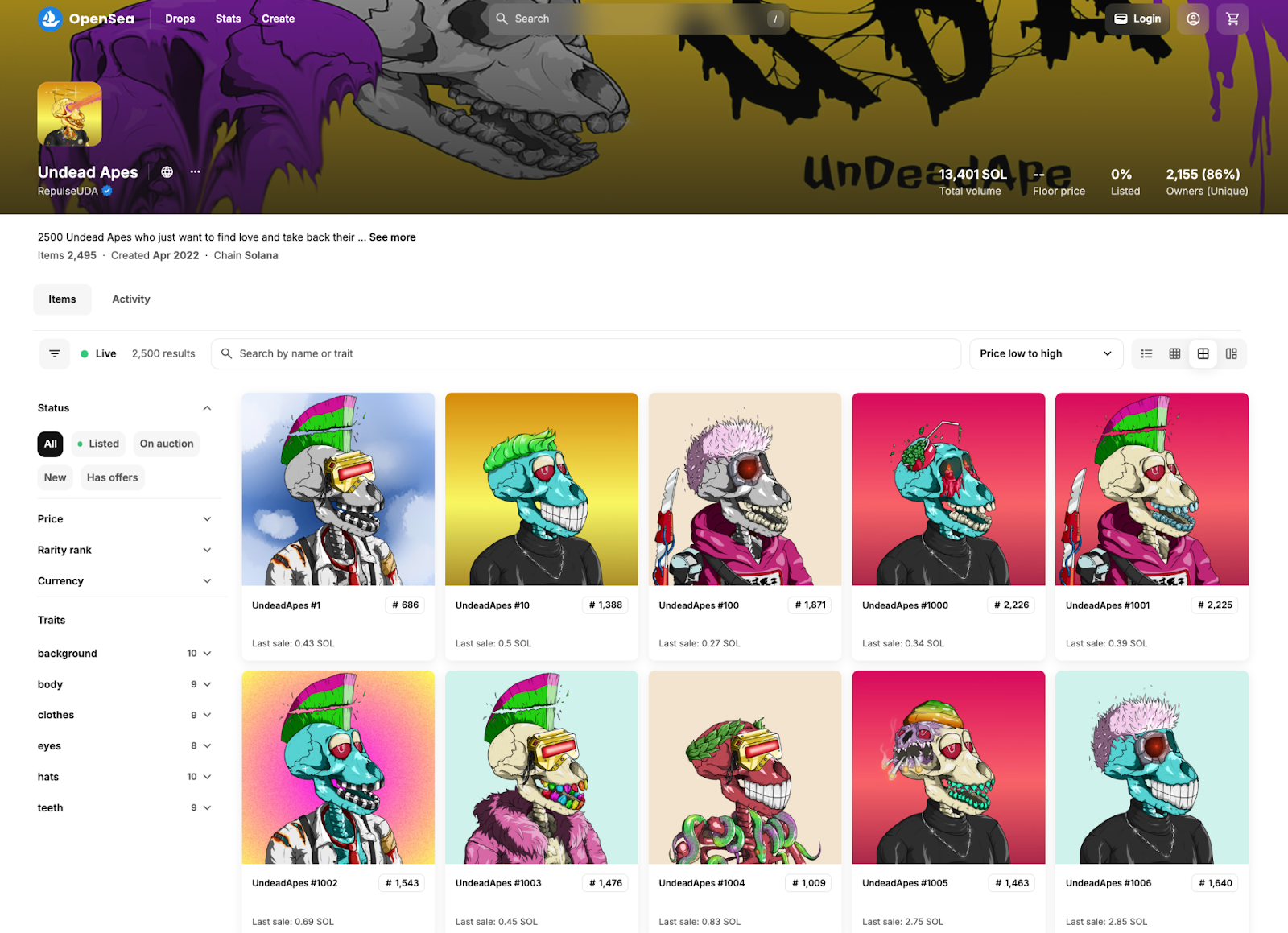Click the Login button
The width and height of the screenshot is (1288, 933).
pos(1137,19)
